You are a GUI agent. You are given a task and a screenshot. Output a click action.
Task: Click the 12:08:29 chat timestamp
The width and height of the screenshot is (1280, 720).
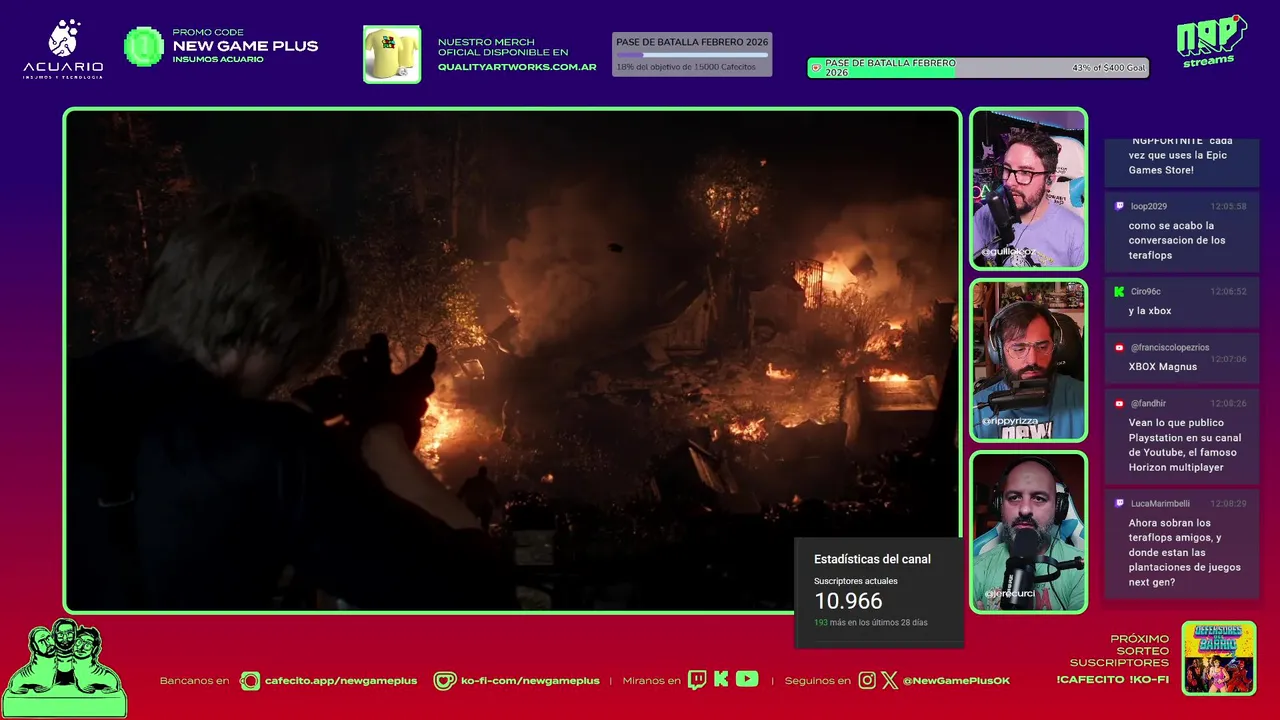click(1228, 503)
